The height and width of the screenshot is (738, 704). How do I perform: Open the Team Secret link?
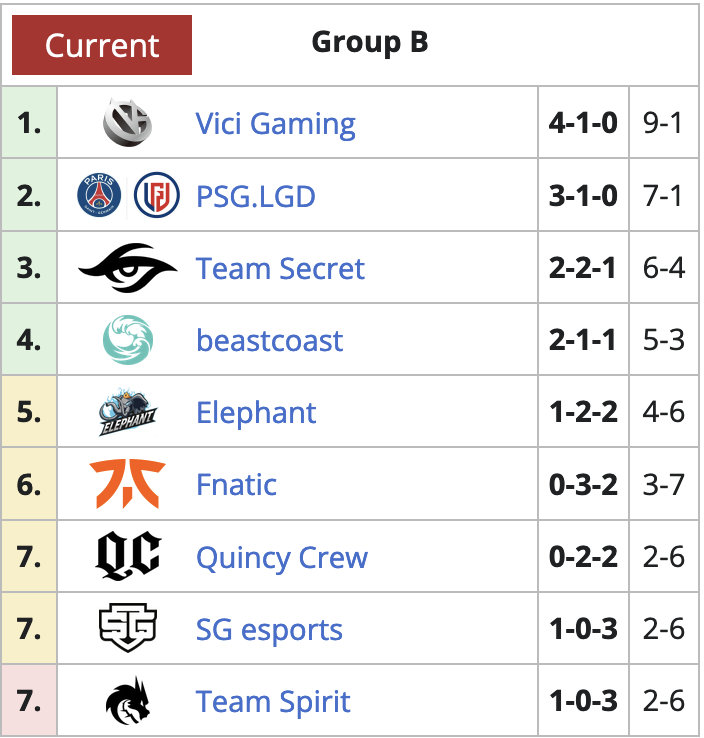click(x=280, y=268)
